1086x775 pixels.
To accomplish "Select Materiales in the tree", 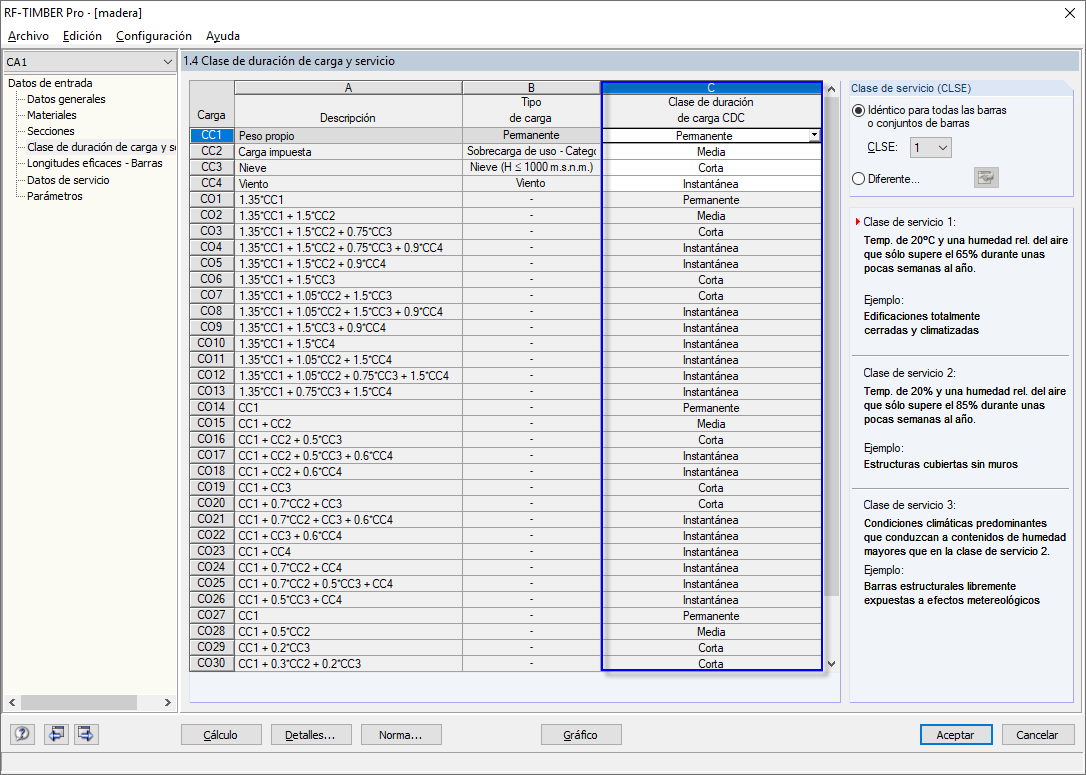I will click(x=52, y=115).
